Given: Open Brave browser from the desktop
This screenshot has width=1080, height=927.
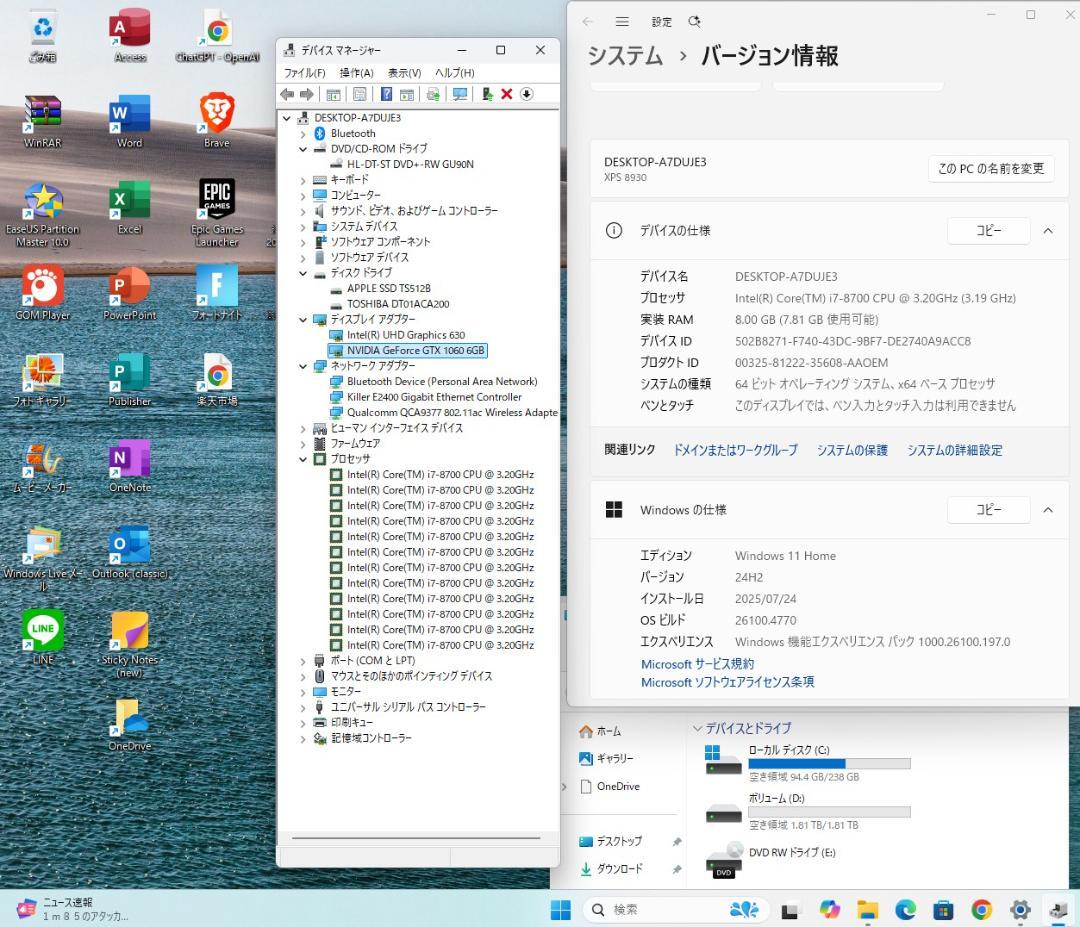Looking at the screenshot, I should point(216,113).
